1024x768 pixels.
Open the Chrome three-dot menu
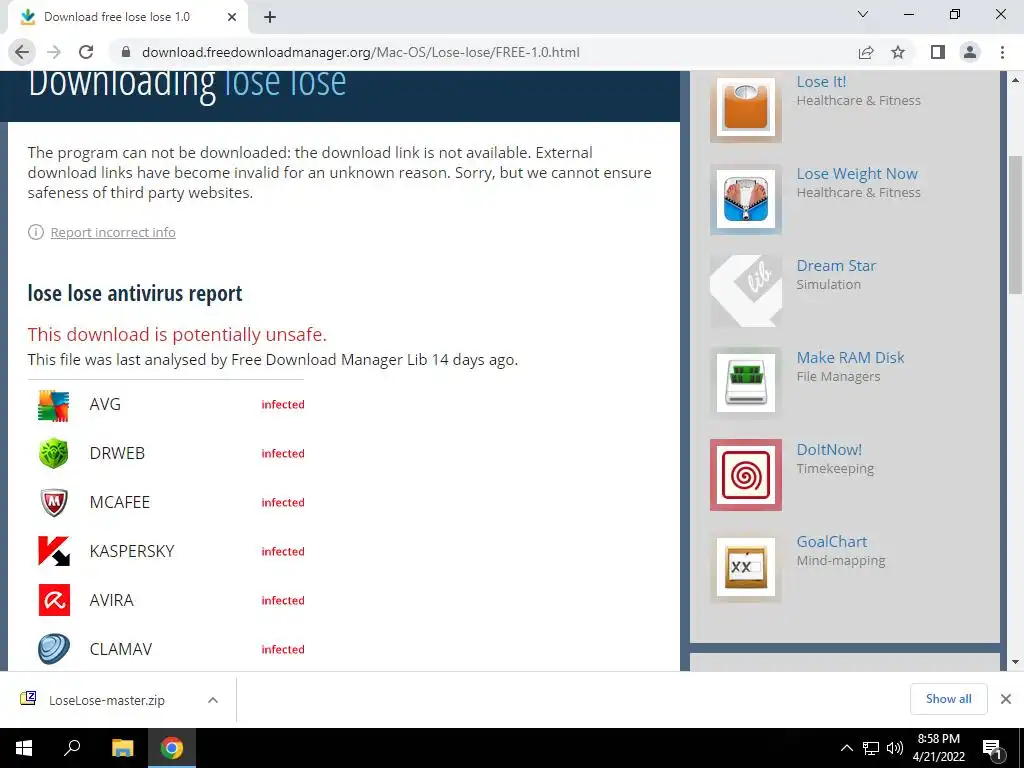pos(1002,52)
